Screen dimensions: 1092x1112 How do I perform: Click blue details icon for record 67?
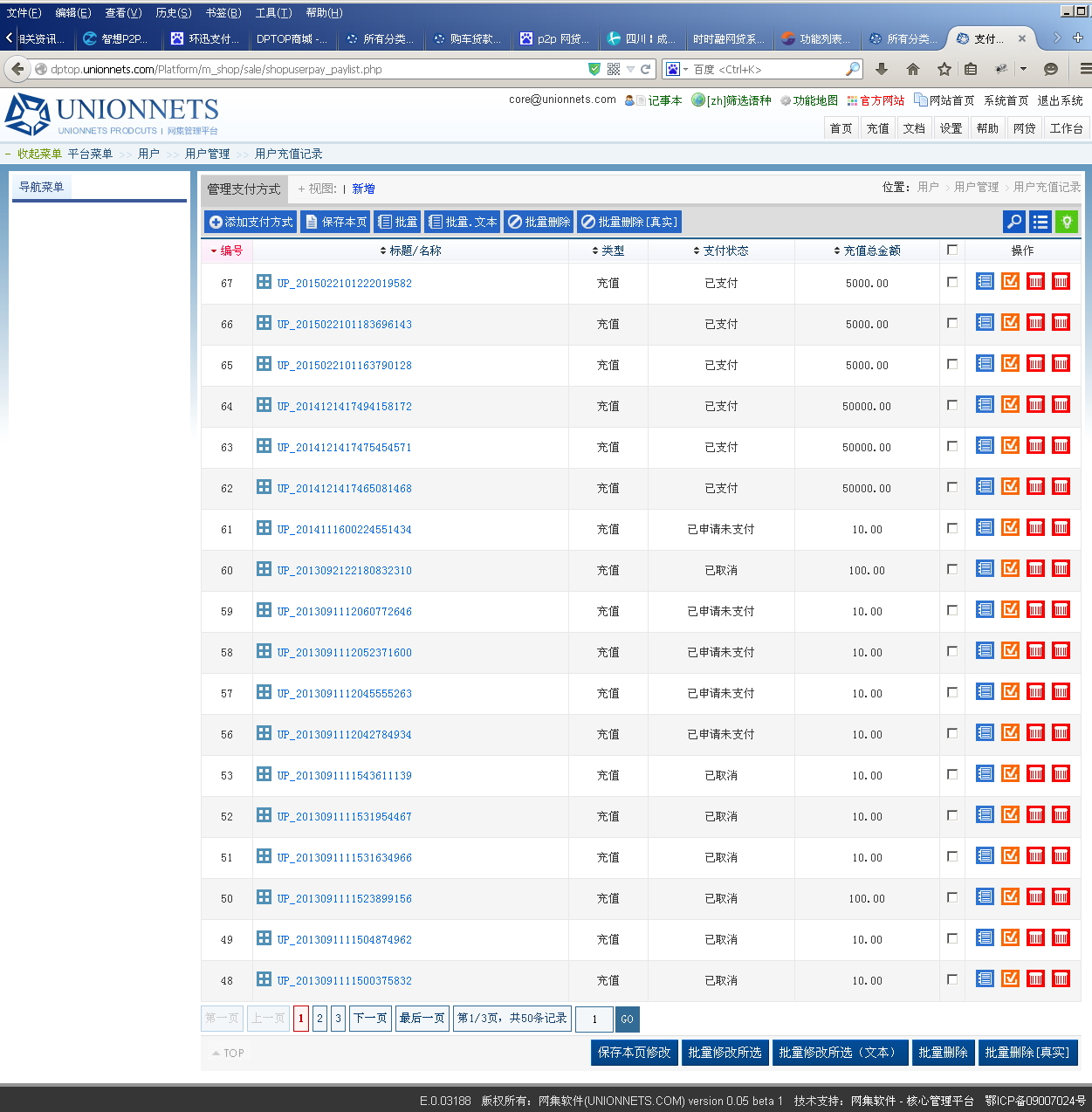[x=985, y=282]
